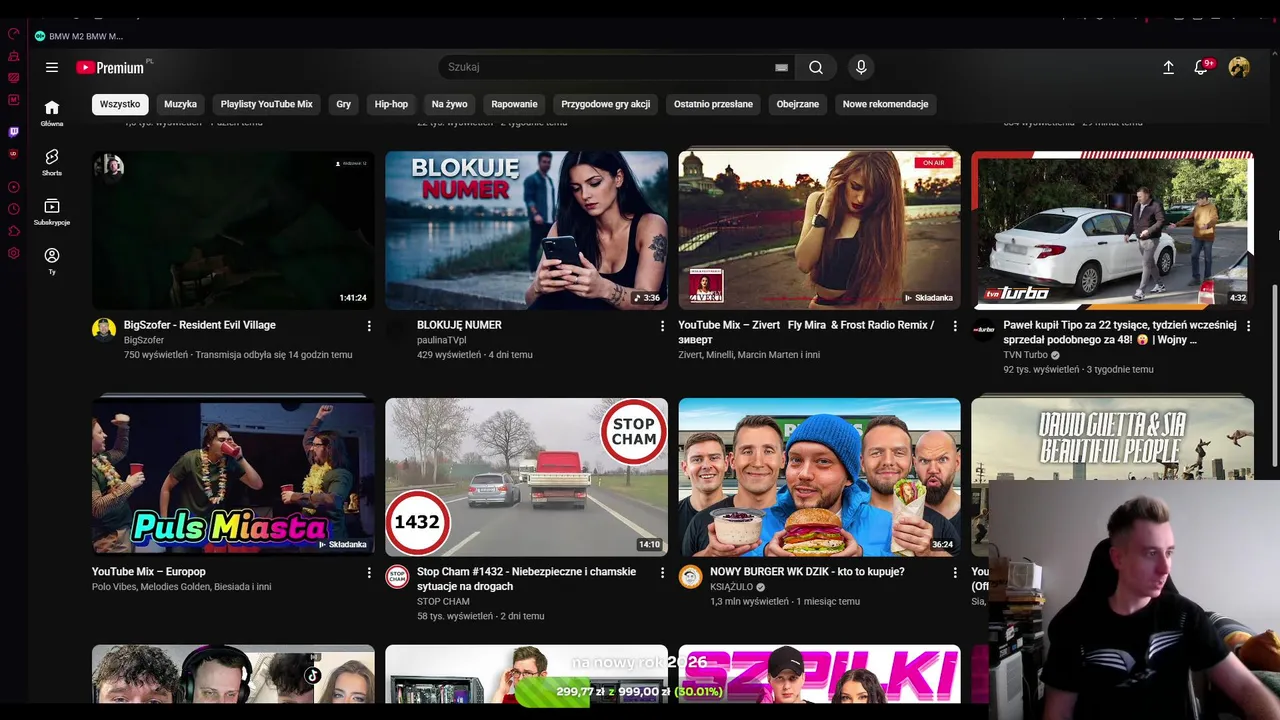1280x720 pixels.
Task: Open Opera GX settings gear
Action: click(14, 253)
